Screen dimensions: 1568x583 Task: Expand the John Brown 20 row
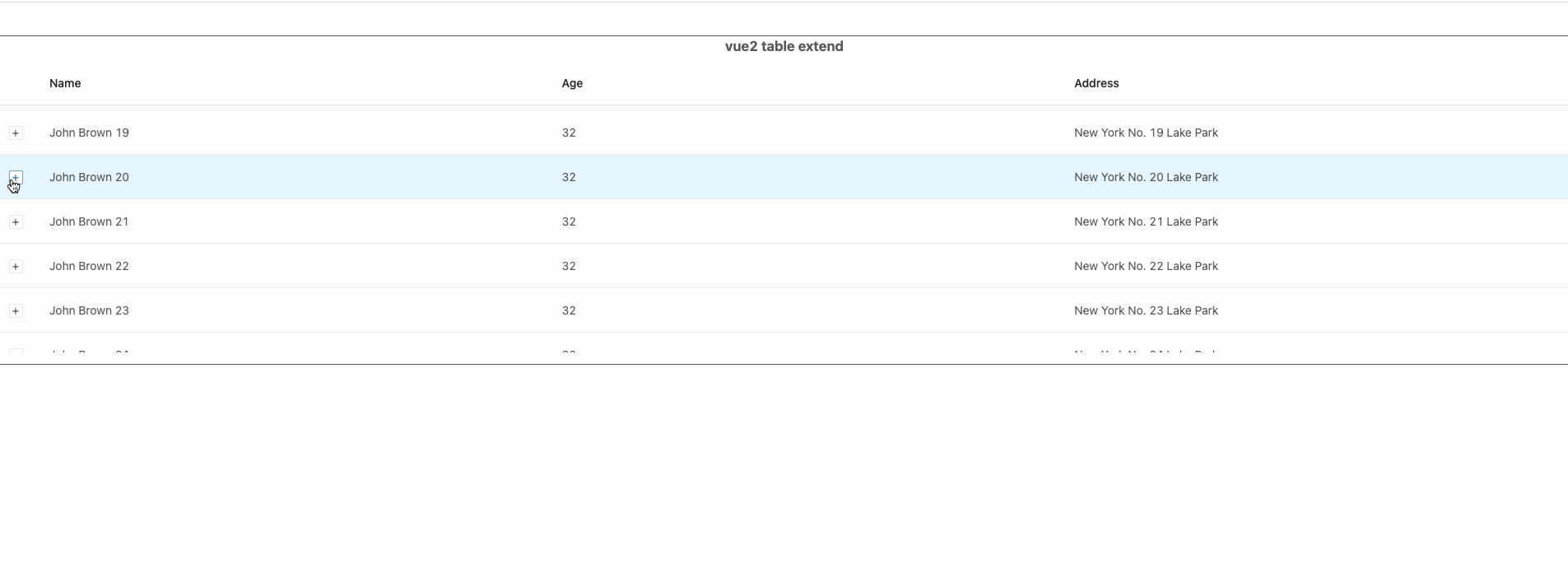(16, 177)
